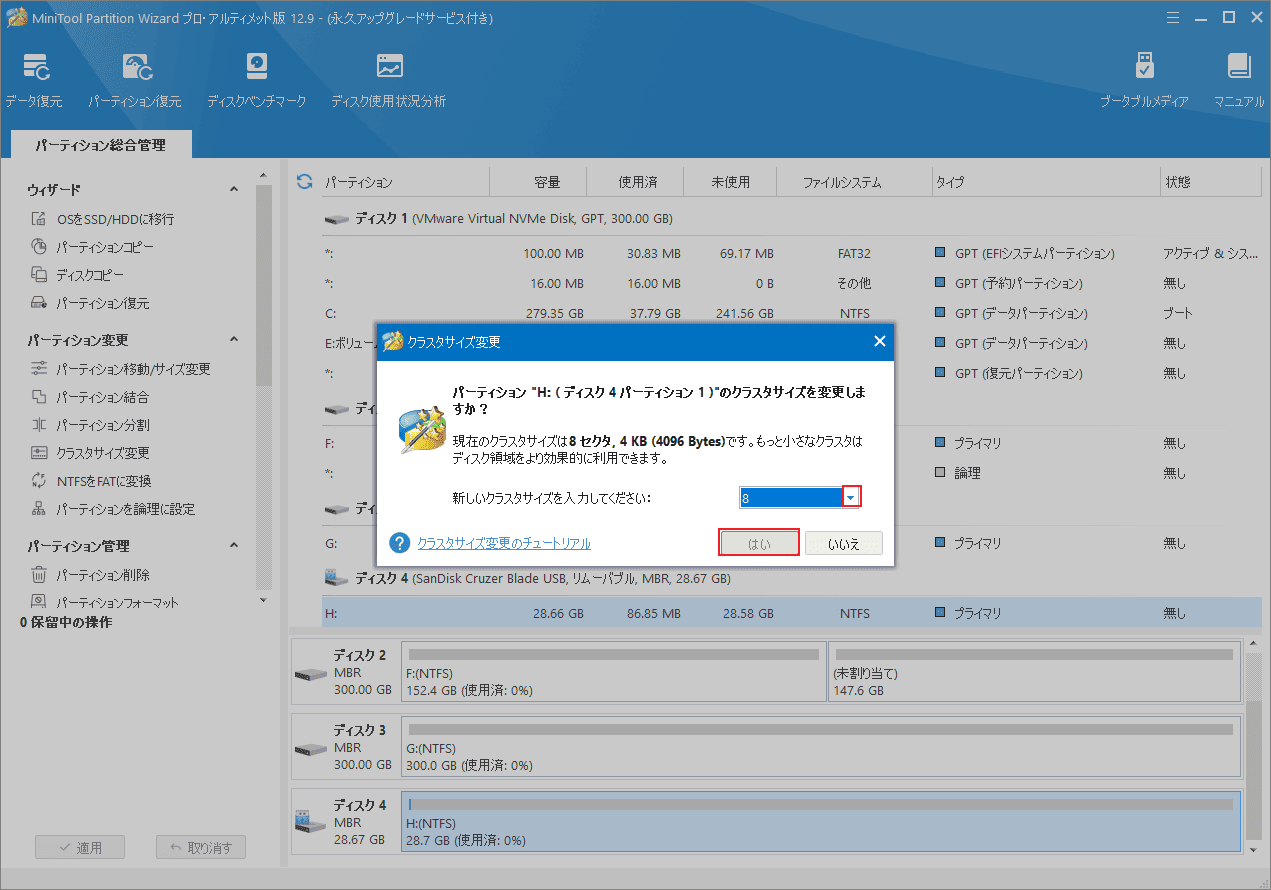1271x890 pixels.
Task: Open the マニュアル
Action: pos(1239,80)
